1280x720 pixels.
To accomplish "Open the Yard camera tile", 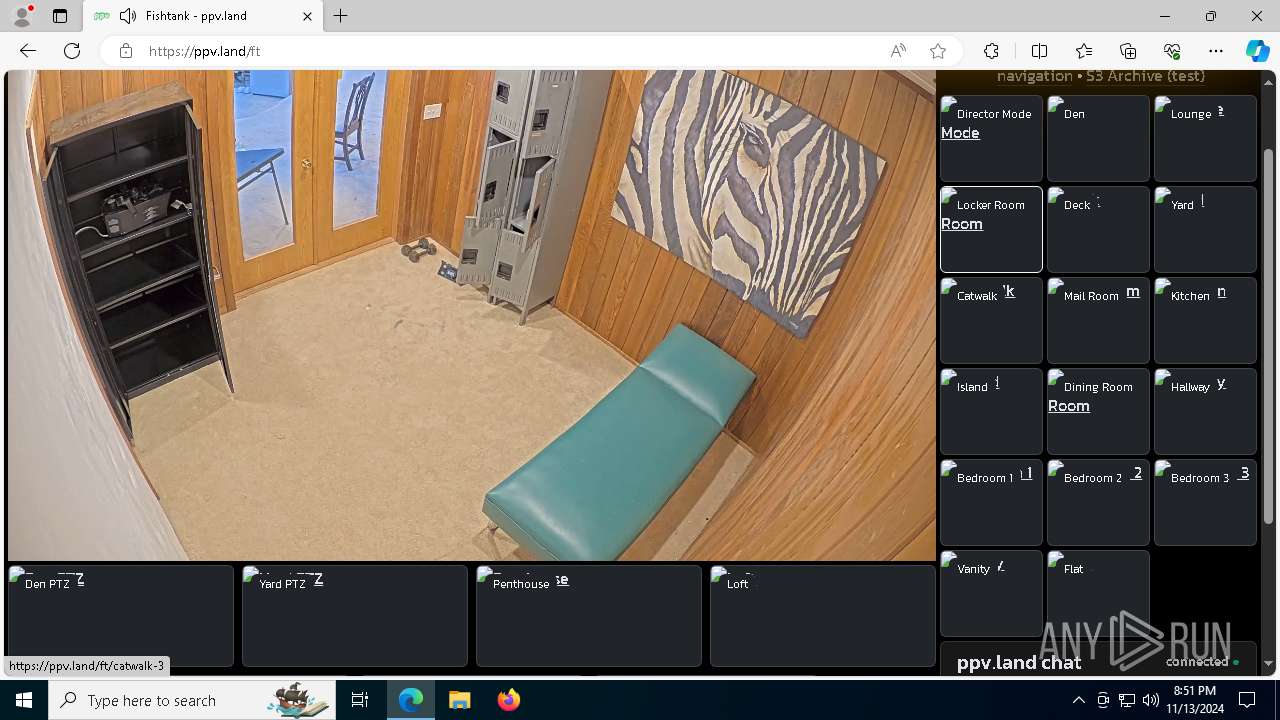I will 1205,229.
